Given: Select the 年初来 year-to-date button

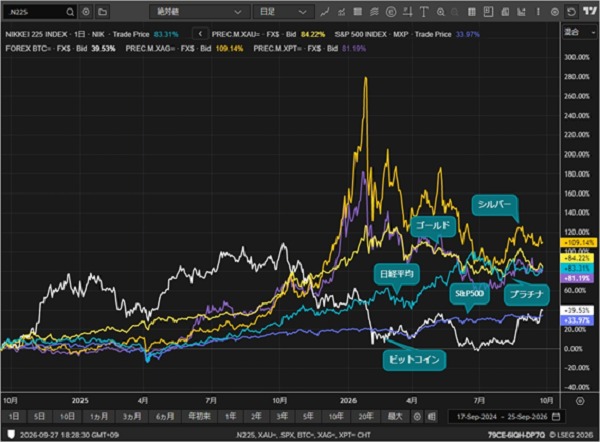Looking at the screenshot, I should point(199,416).
